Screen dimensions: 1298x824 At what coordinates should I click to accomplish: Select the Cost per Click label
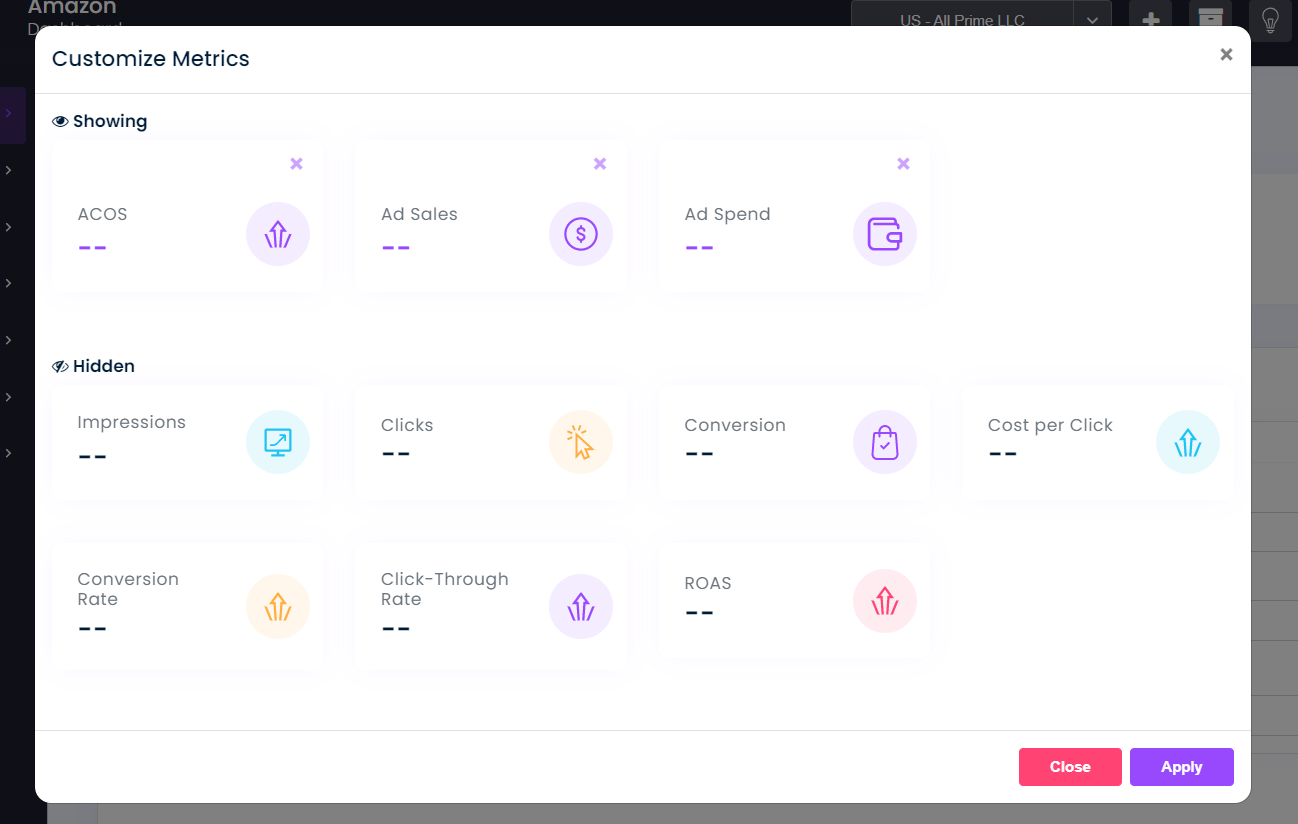tap(1050, 425)
